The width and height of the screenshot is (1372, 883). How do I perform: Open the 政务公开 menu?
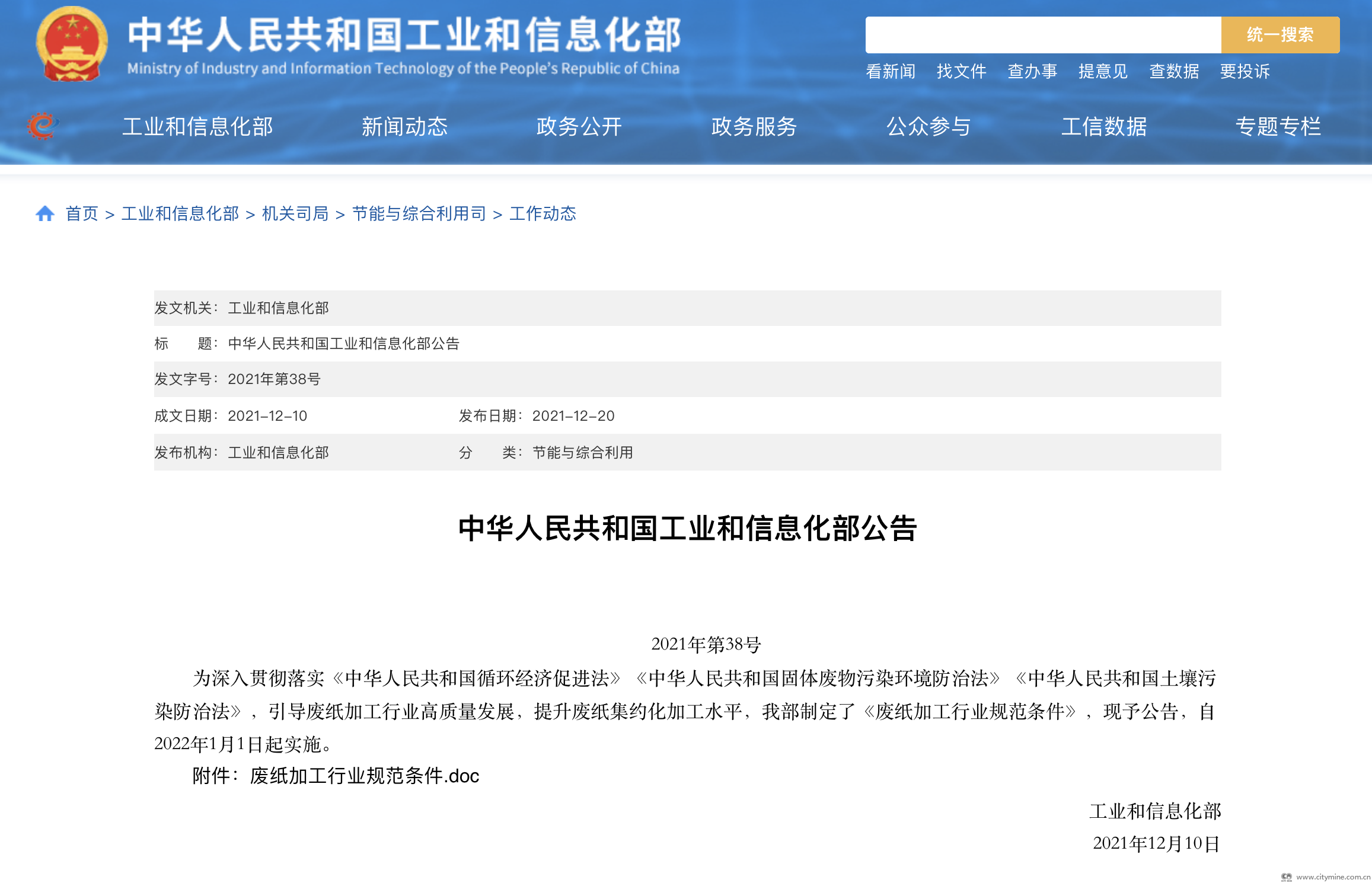point(579,126)
